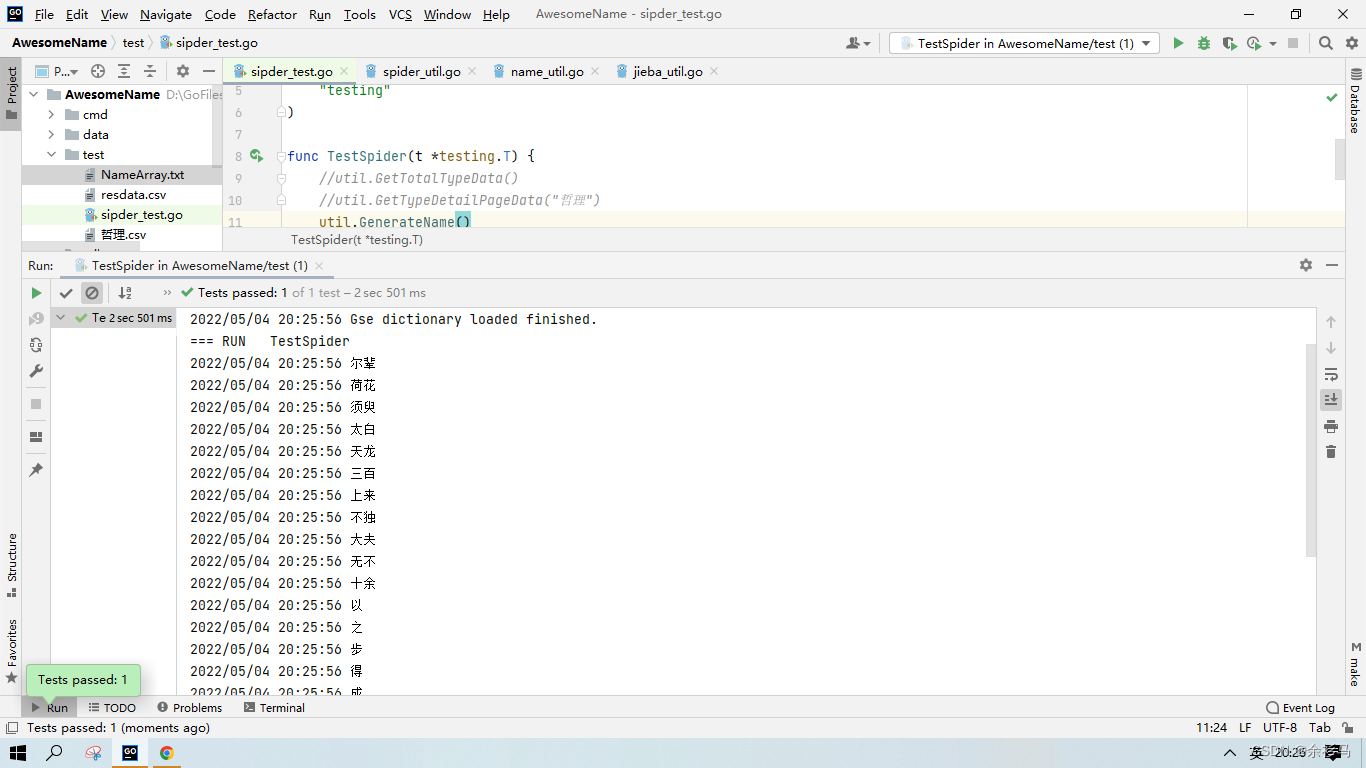Viewport: 1366px width, 768px height.
Task: Click the run gutter icon beside TestSpider
Action: click(256, 156)
